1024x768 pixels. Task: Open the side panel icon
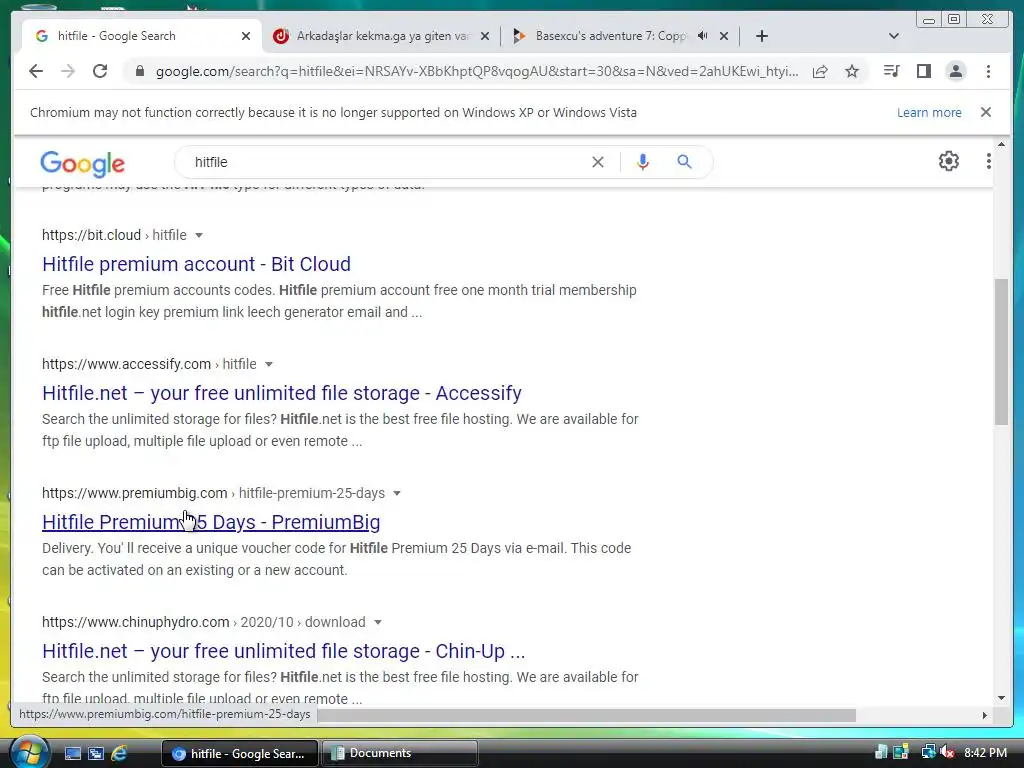(x=923, y=71)
